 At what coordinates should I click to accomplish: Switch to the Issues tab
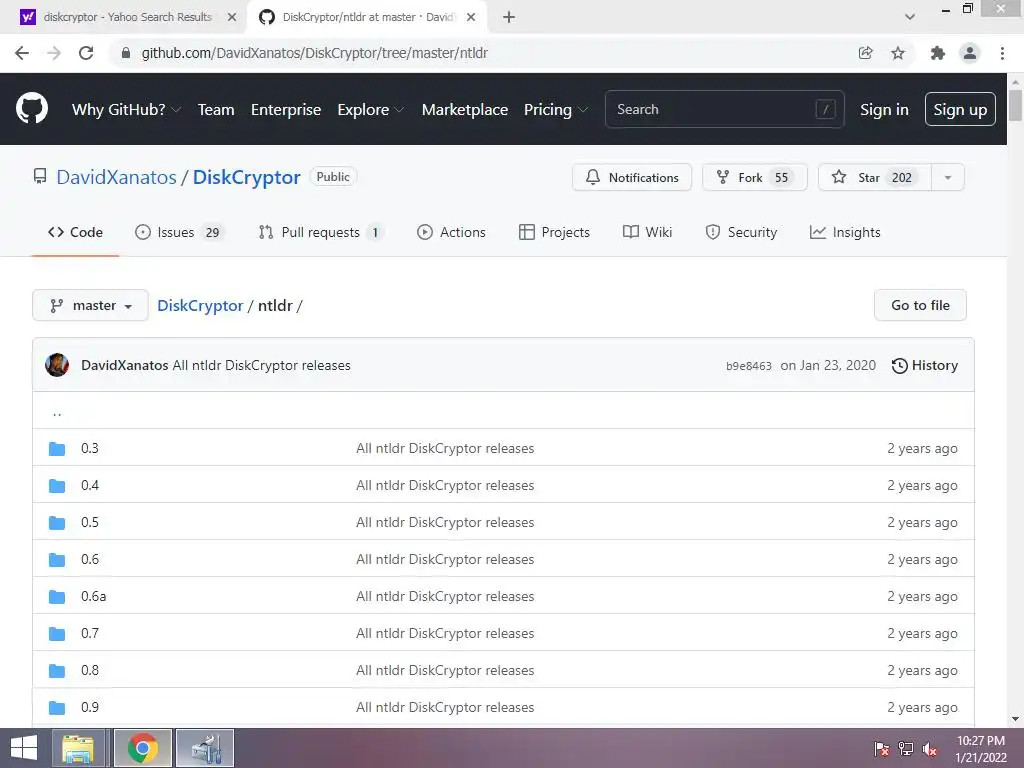tap(179, 232)
